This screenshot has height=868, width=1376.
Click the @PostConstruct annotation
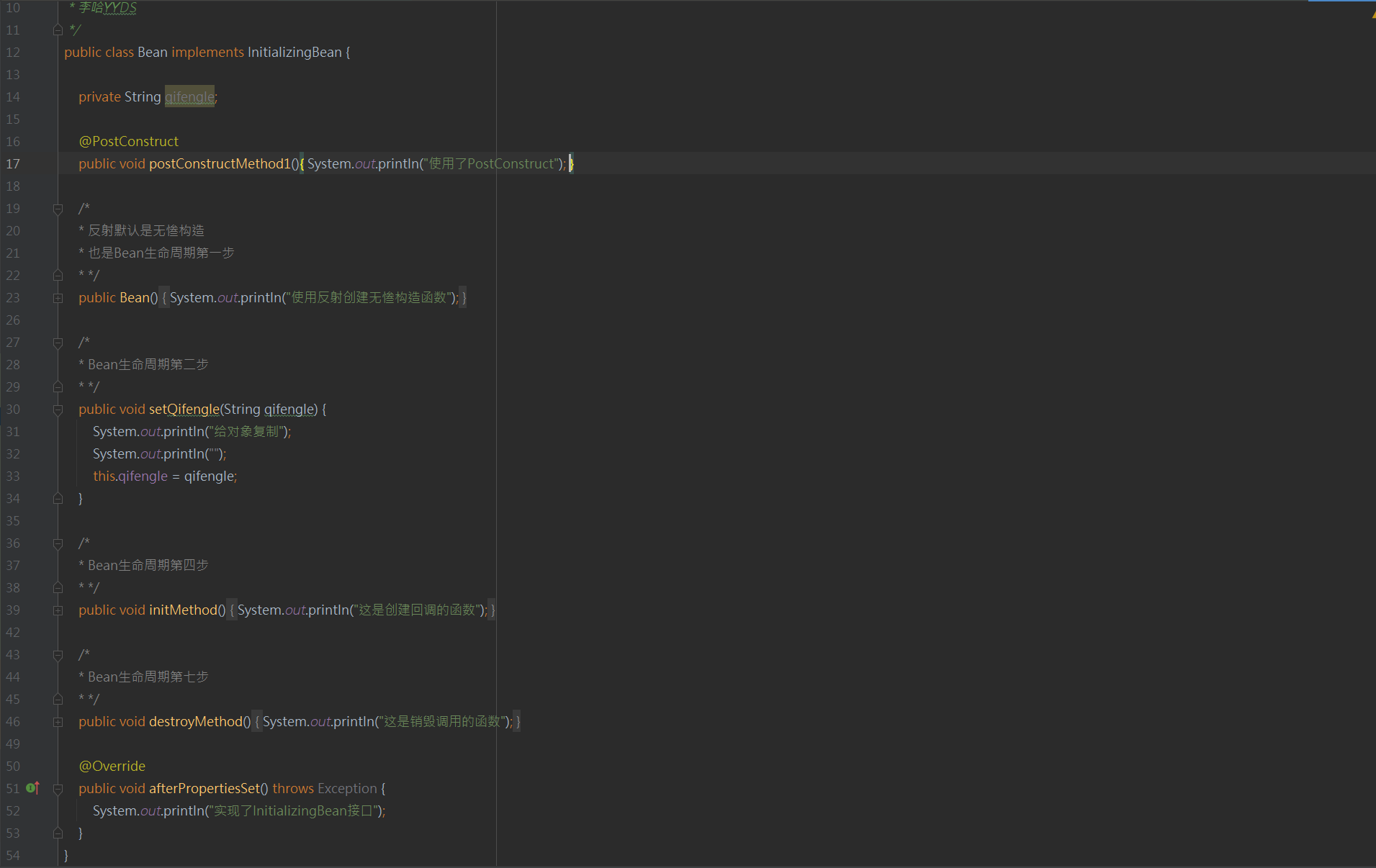(x=128, y=142)
